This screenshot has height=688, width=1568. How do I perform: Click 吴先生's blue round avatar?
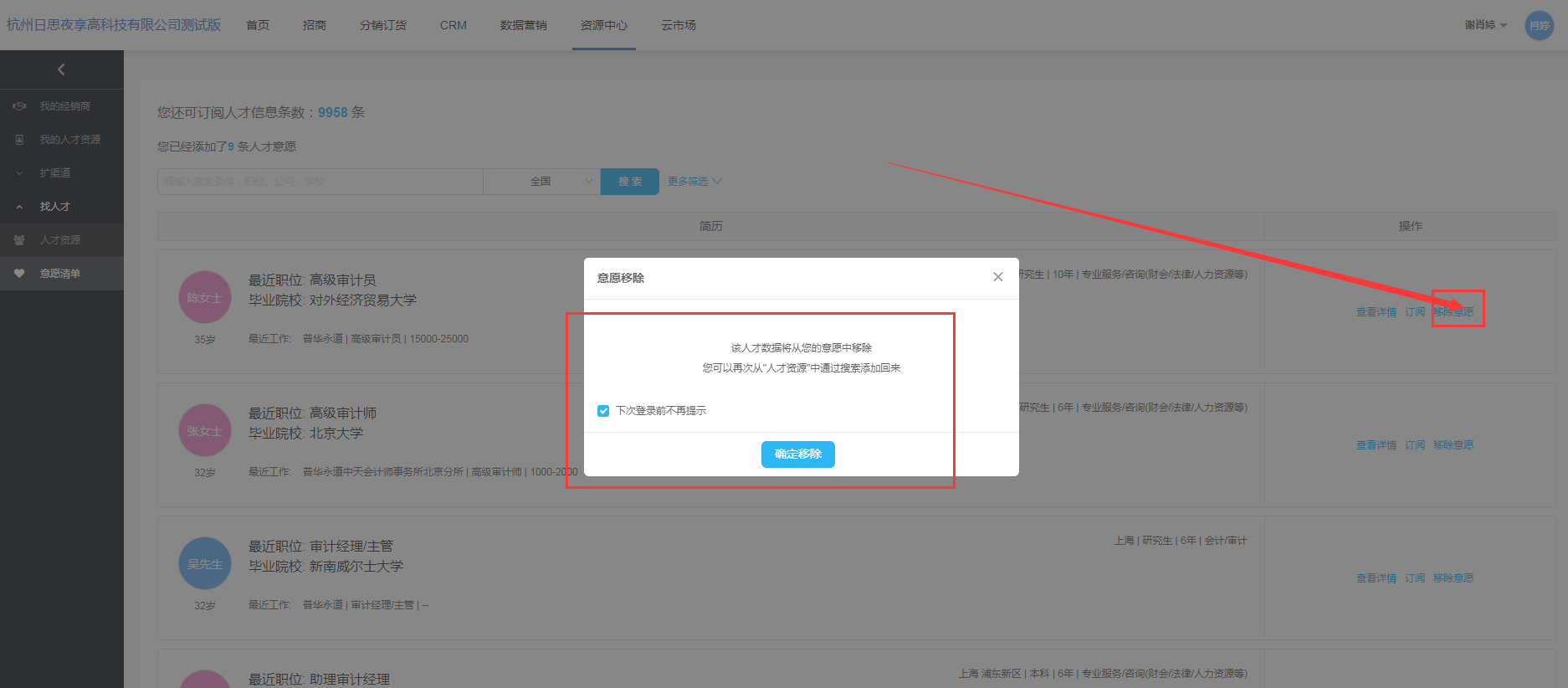click(204, 563)
